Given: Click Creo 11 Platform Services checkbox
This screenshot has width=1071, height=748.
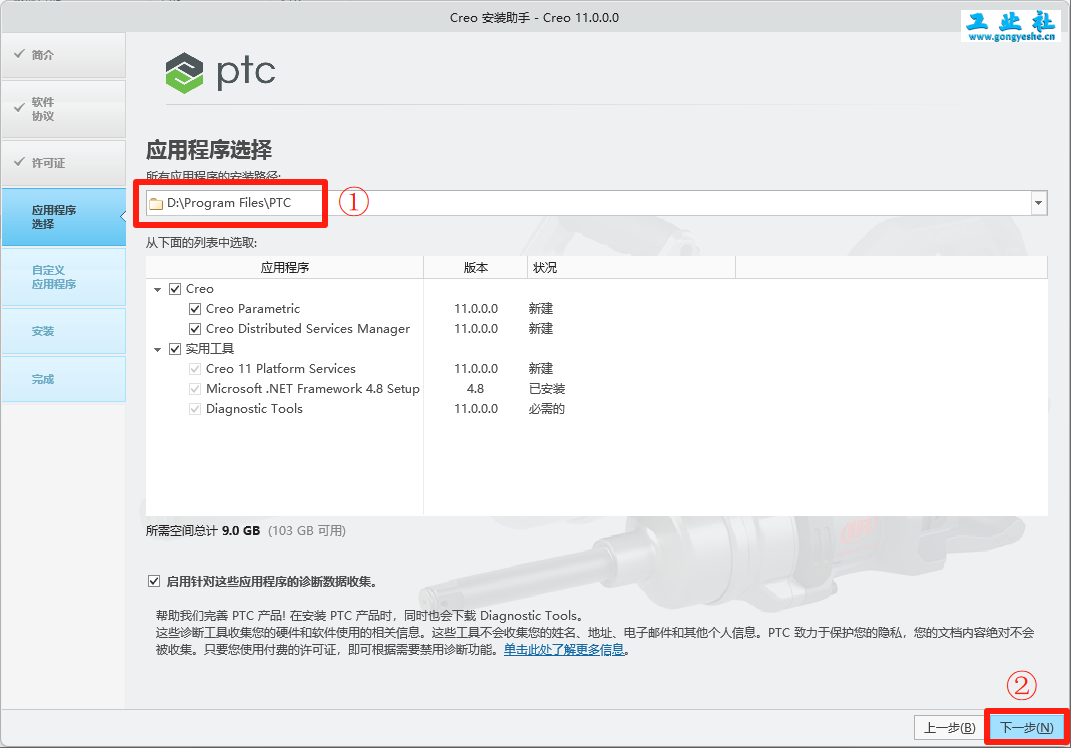Looking at the screenshot, I should [195, 369].
